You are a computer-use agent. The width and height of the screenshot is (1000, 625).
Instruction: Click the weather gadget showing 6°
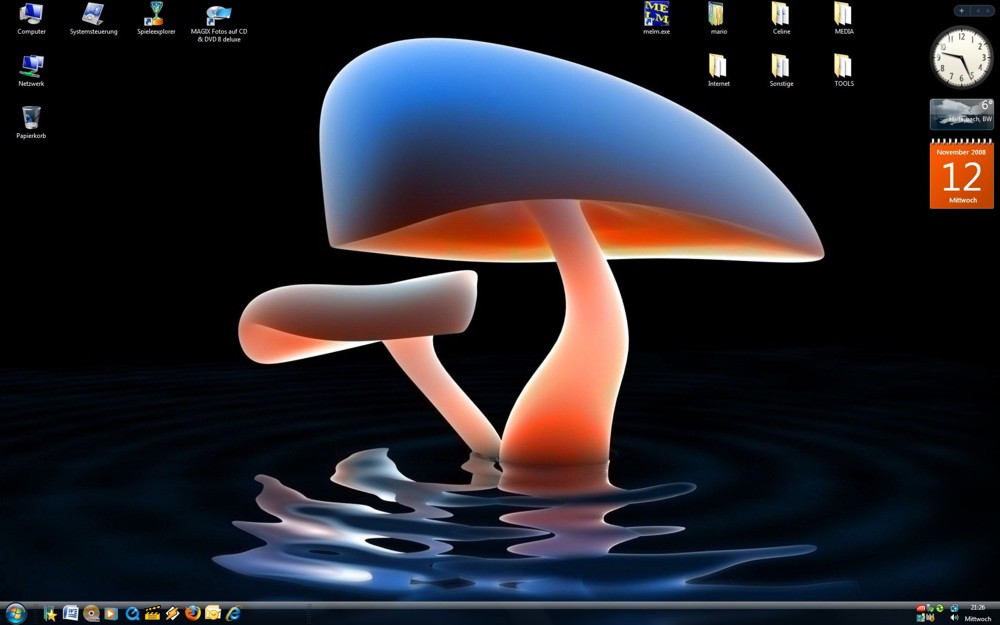[x=961, y=114]
